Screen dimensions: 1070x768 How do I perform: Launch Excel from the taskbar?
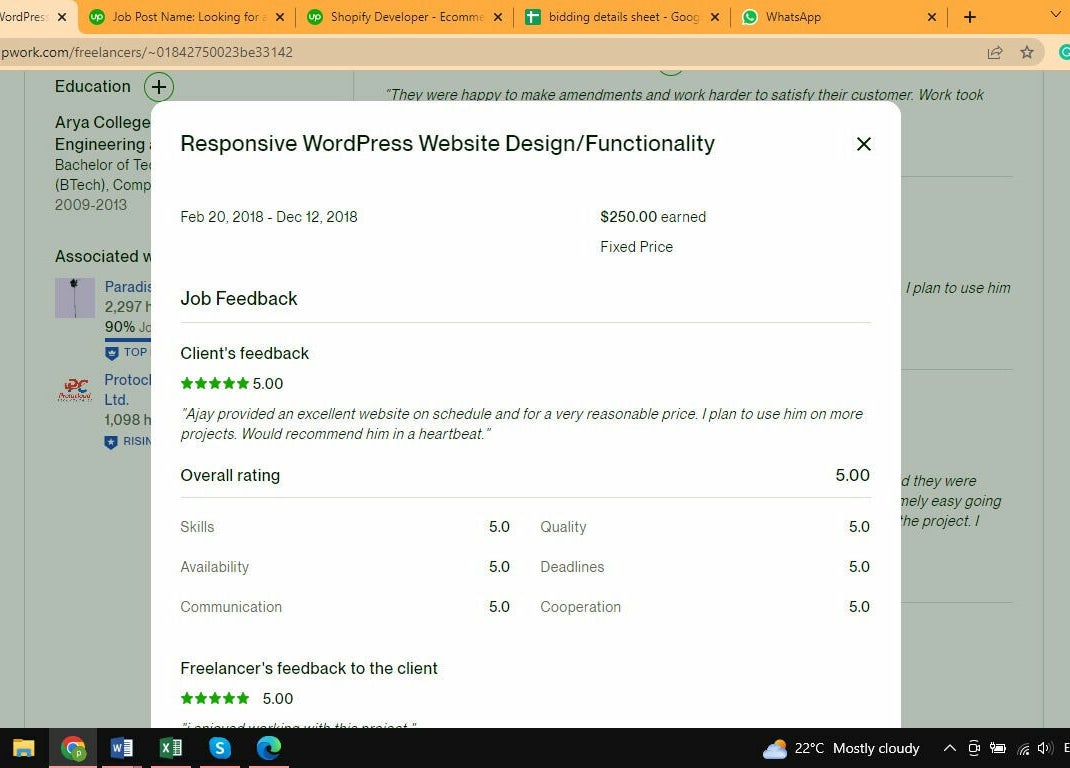(171, 748)
